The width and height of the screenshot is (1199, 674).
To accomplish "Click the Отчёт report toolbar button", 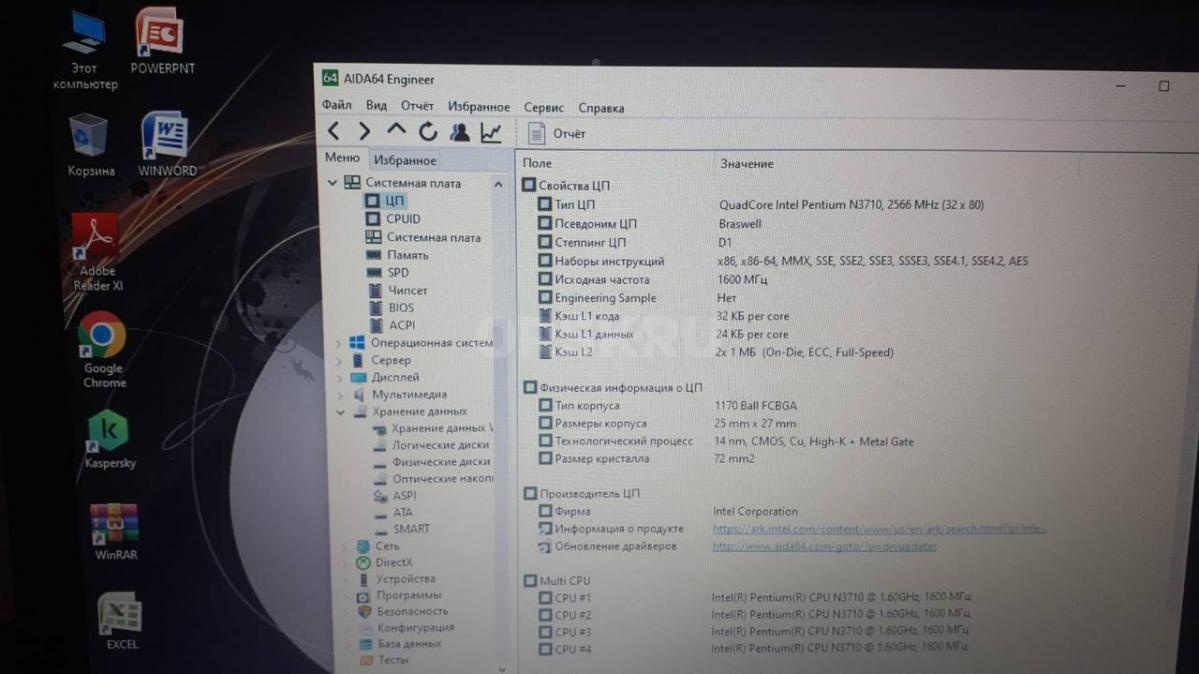I will click(x=557, y=133).
